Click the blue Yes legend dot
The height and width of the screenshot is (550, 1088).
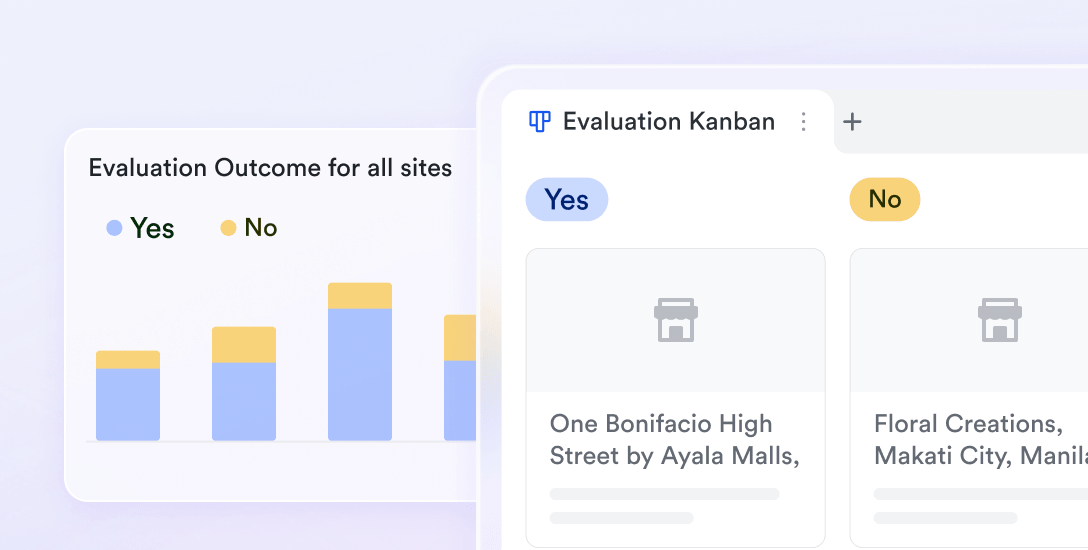(x=114, y=227)
